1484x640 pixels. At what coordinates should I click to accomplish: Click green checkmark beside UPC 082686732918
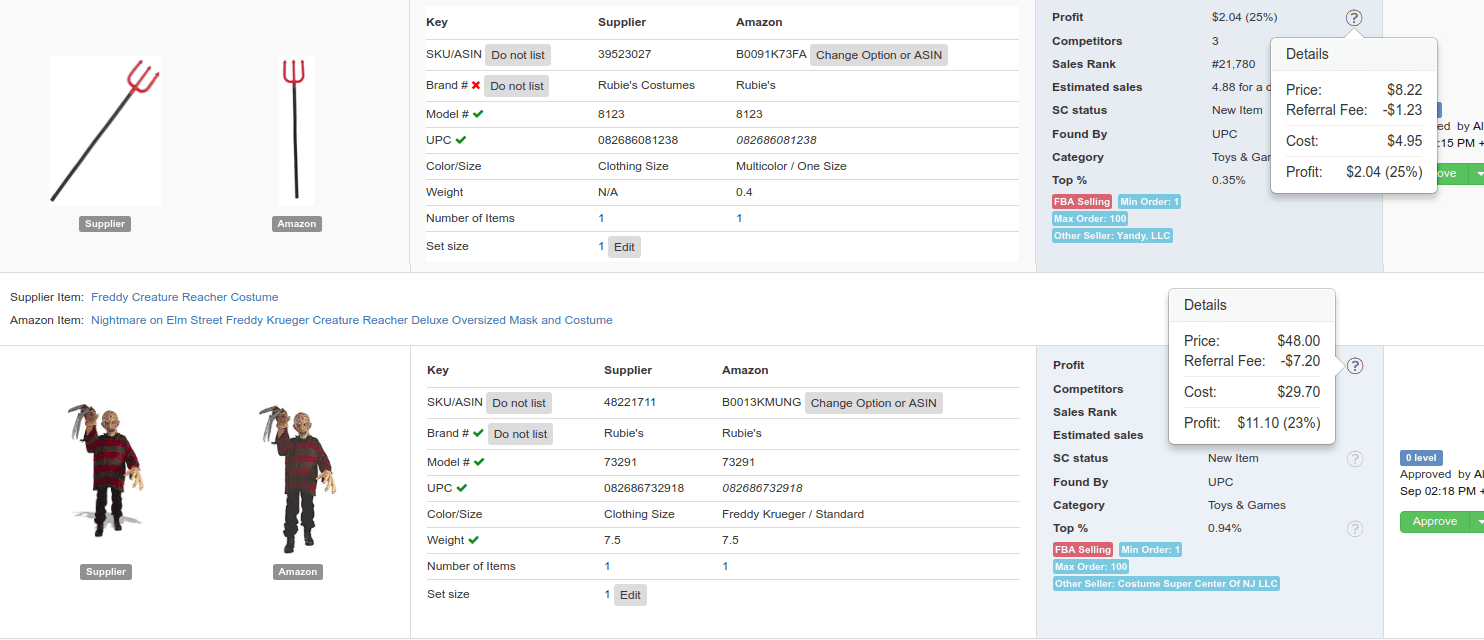pyautogui.click(x=461, y=488)
